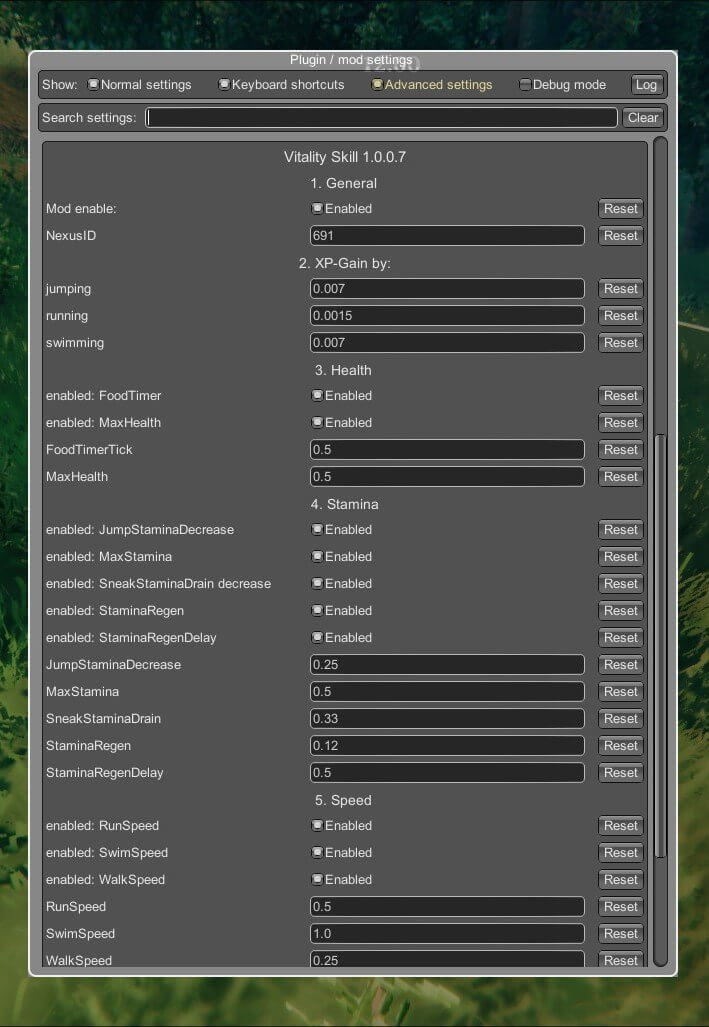This screenshot has width=709, height=1027.
Task: Toggle the enabled: MaxHealth checkbox
Action: [x=317, y=423]
